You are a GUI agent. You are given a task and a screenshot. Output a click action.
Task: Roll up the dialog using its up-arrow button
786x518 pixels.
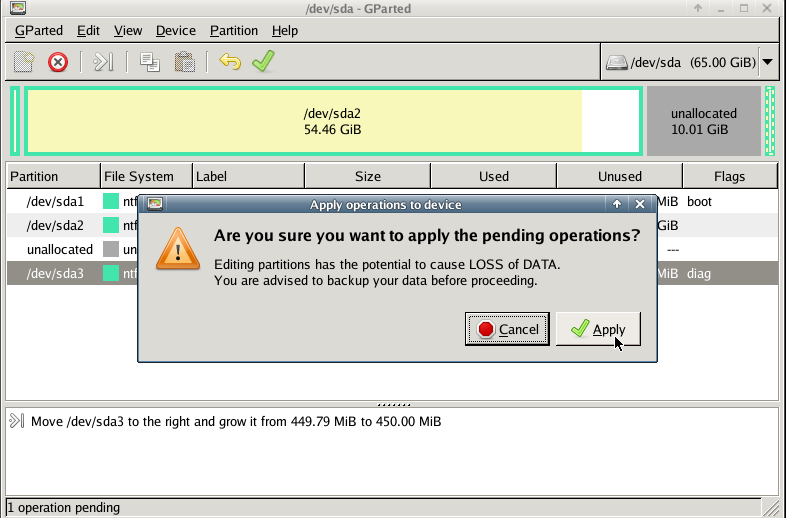pos(617,204)
